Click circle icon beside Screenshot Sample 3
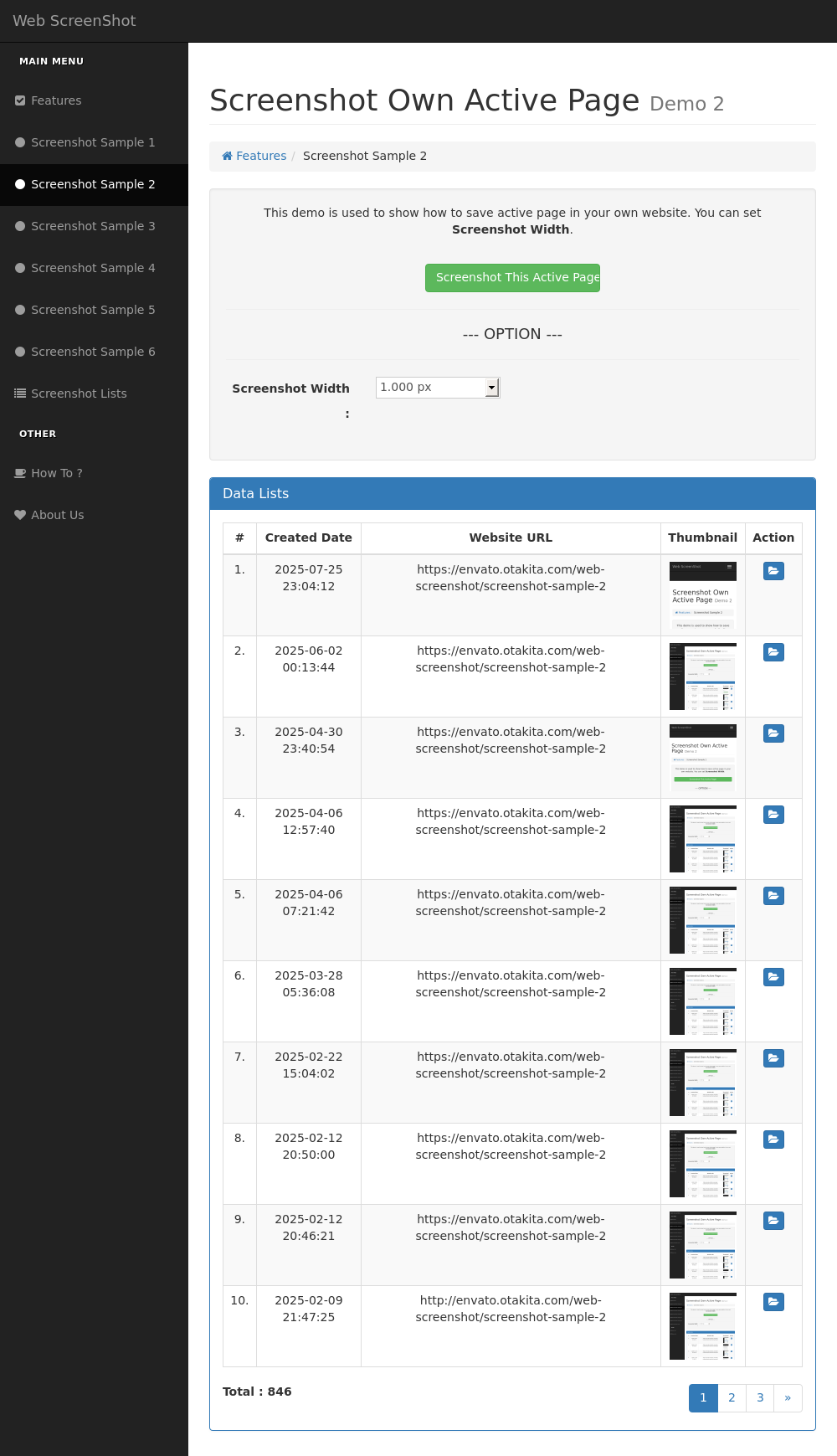Viewport: 837px width, 1456px height. (x=20, y=226)
